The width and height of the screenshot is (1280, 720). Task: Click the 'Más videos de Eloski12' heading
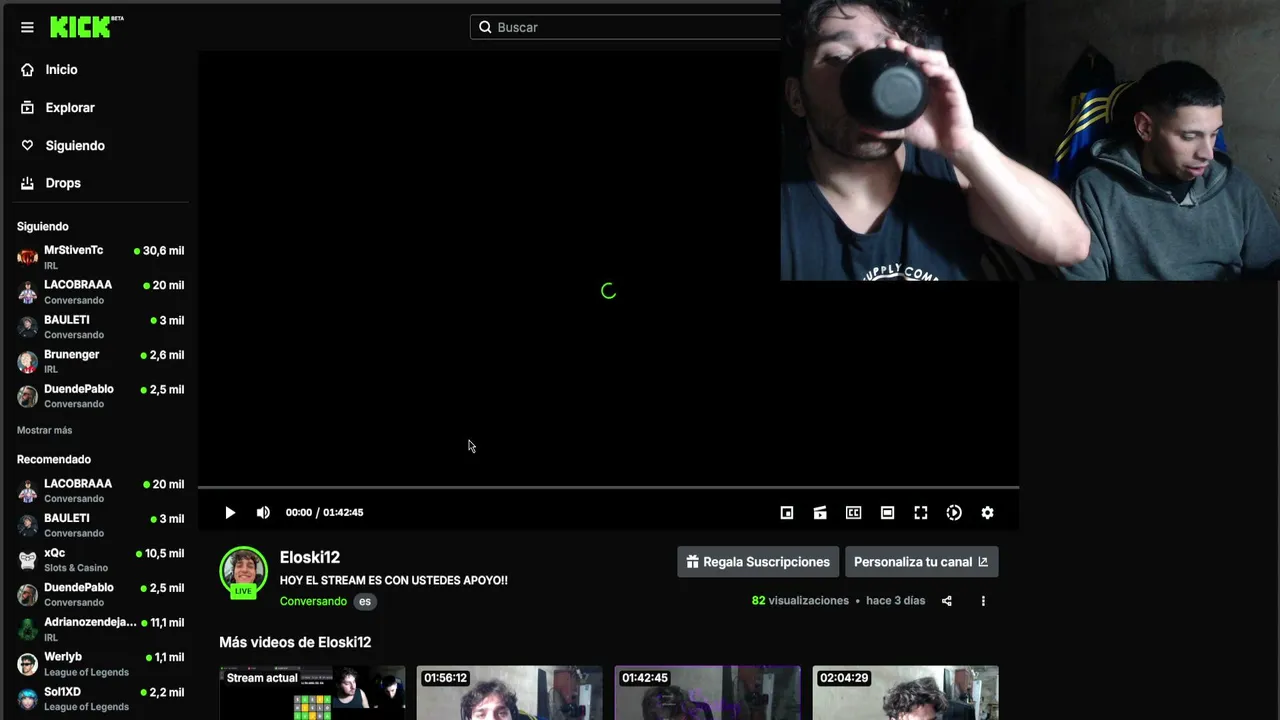295,642
